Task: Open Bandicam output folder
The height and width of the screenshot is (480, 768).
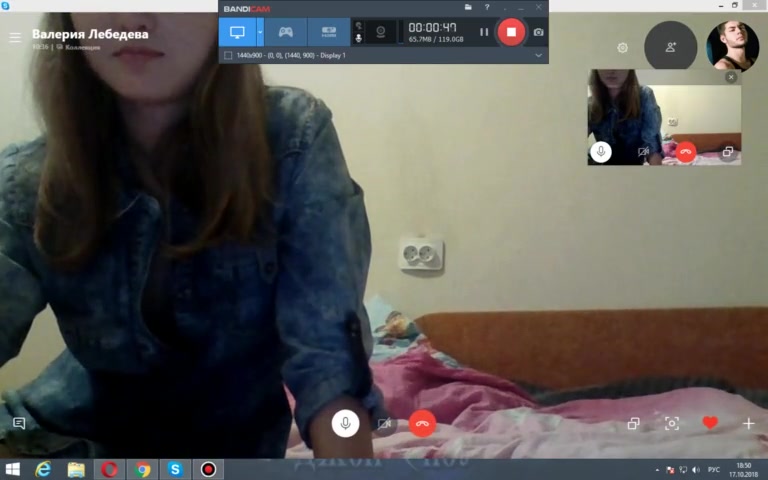Action: (x=468, y=8)
